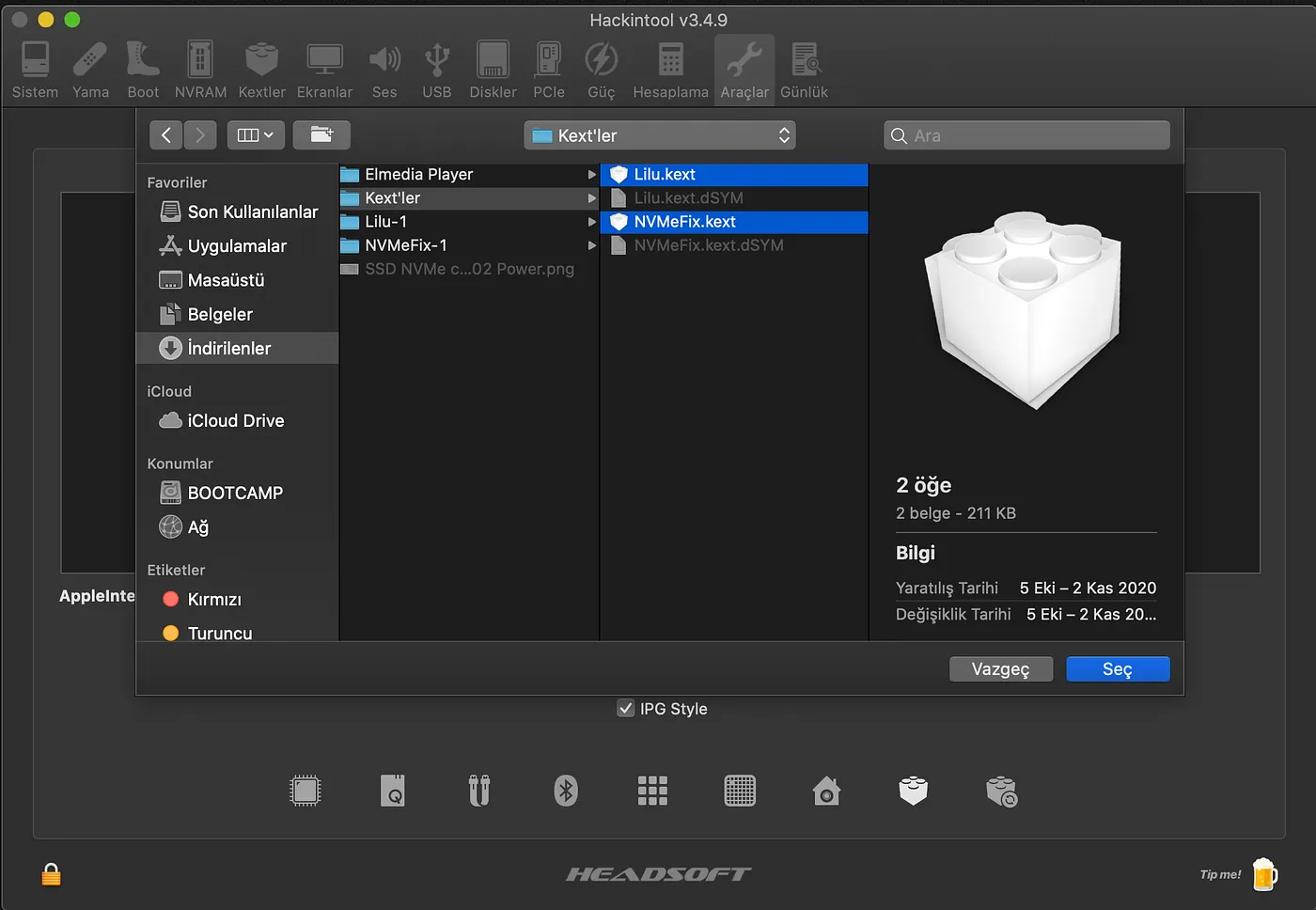Select Masaüstü in the sidebar
The height and width of the screenshot is (910, 1316).
tap(238, 280)
